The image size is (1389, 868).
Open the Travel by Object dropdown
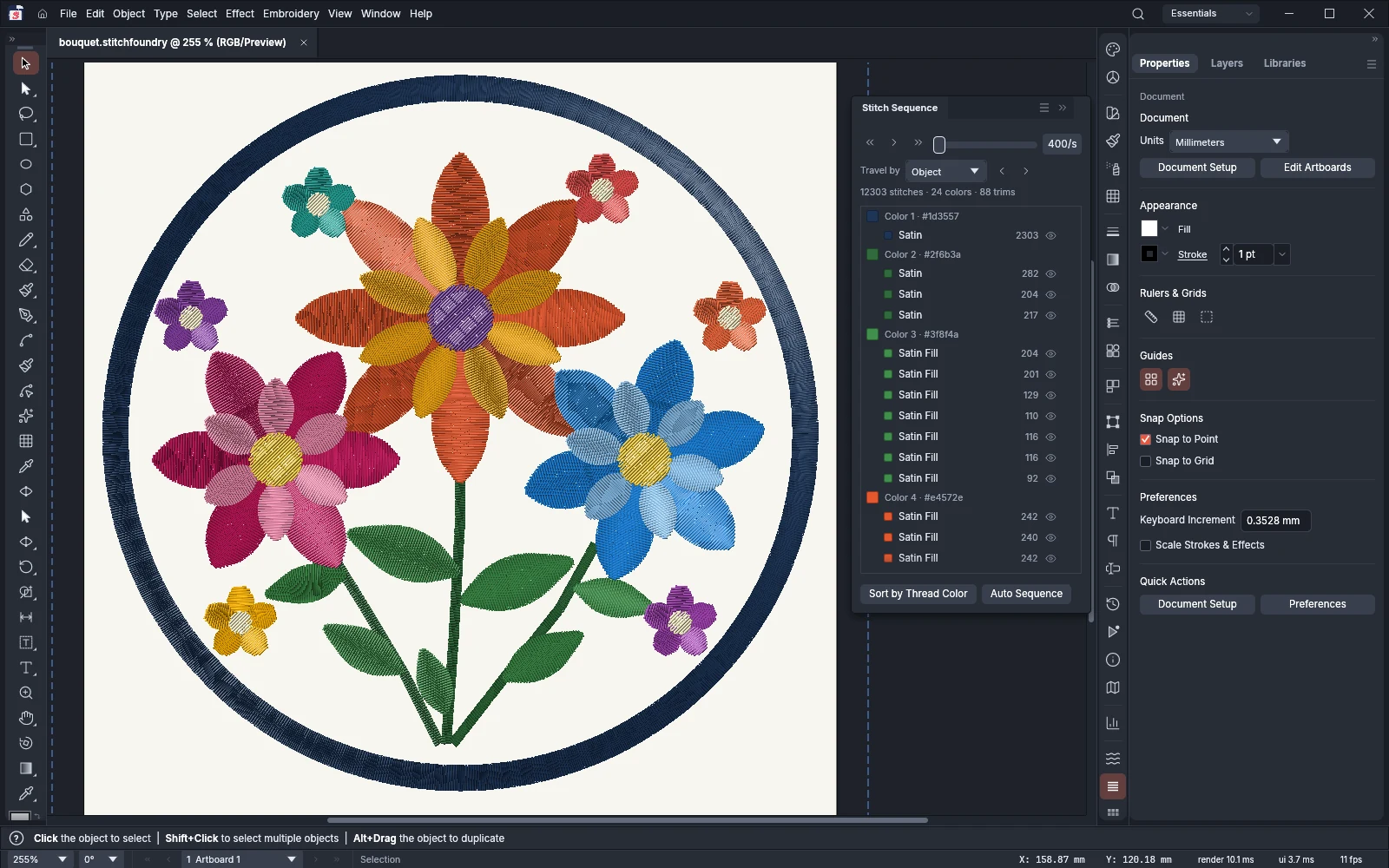click(x=945, y=172)
